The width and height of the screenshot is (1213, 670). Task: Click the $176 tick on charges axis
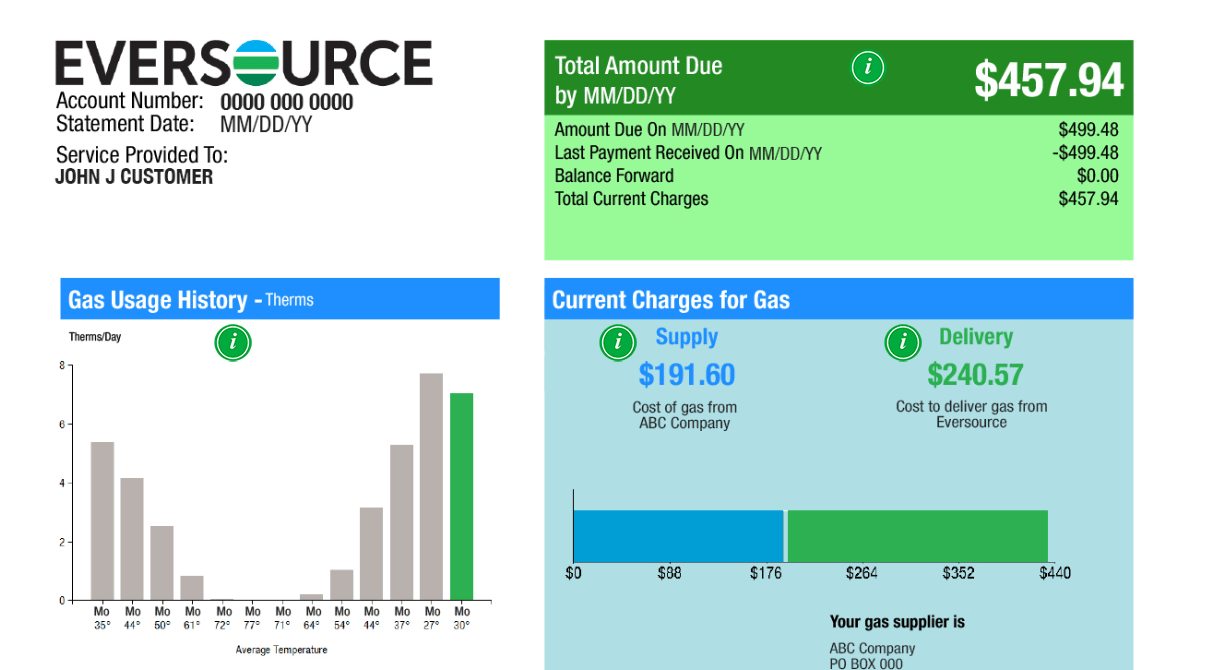click(765, 574)
